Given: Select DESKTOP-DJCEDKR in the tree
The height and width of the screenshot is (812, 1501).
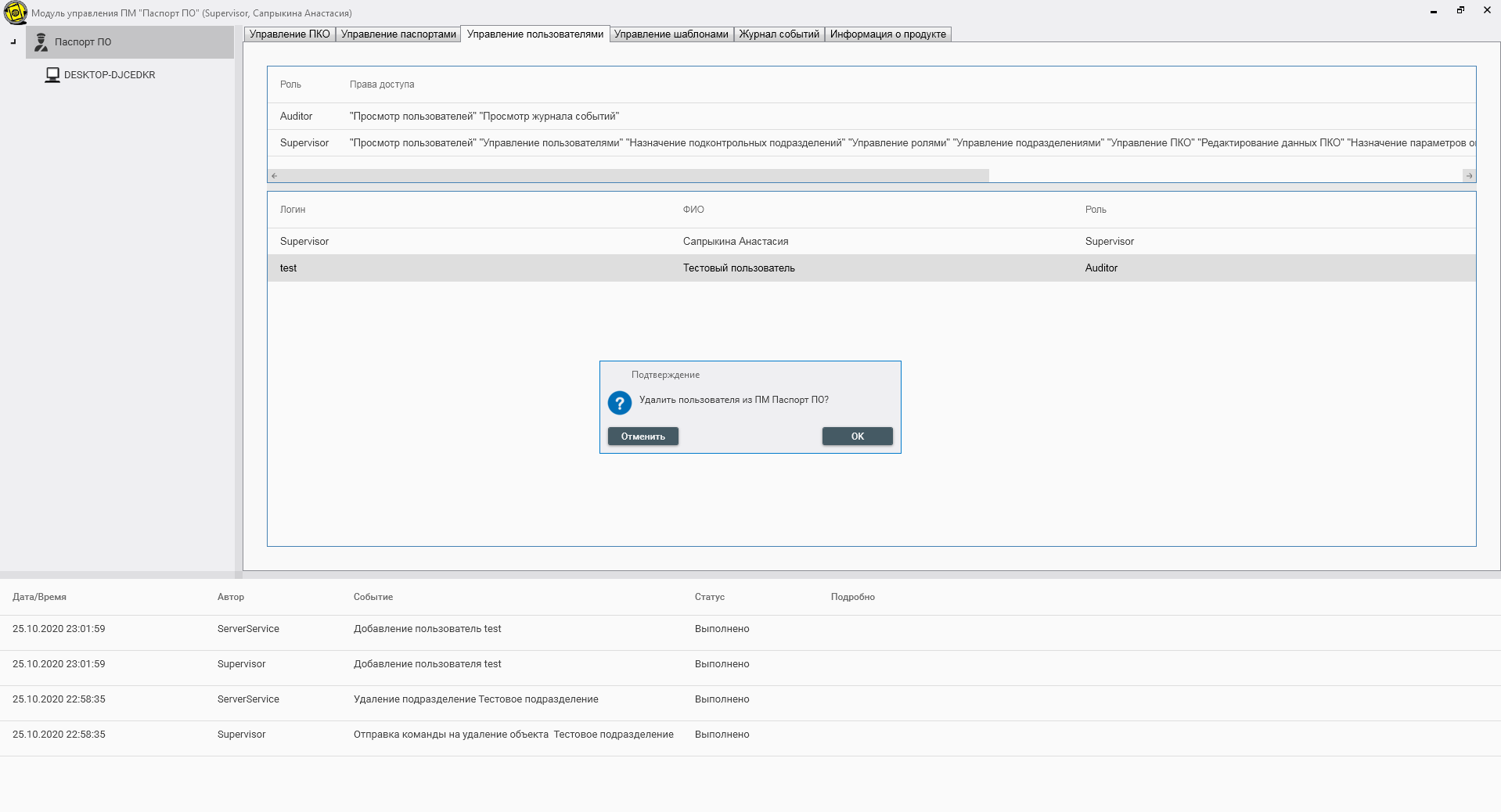Looking at the screenshot, I should [110, 75].
